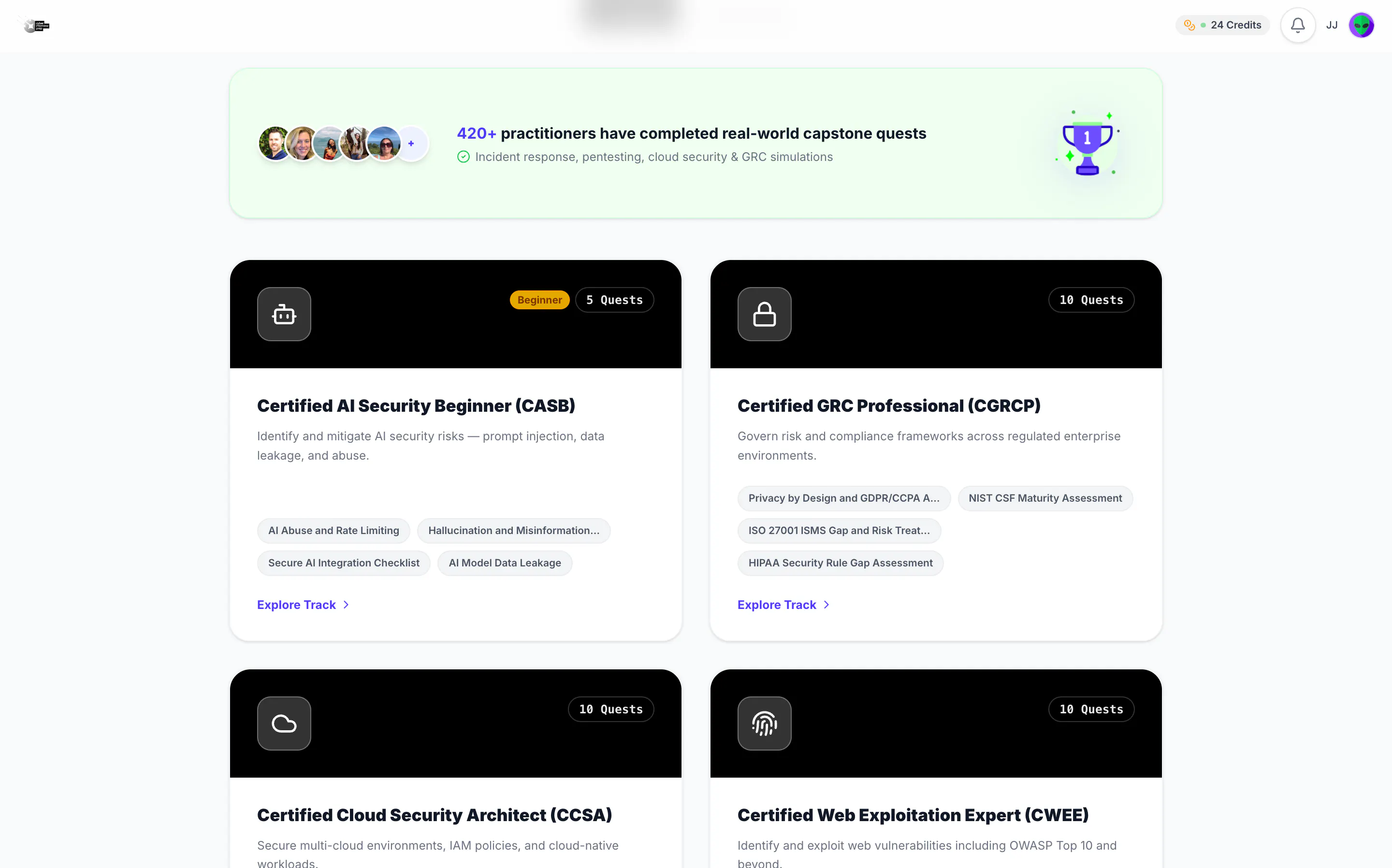The image size is (1392, 868).
Task: Click the 10 Quests pill on CWEE card
Action: coord(1091,709)
